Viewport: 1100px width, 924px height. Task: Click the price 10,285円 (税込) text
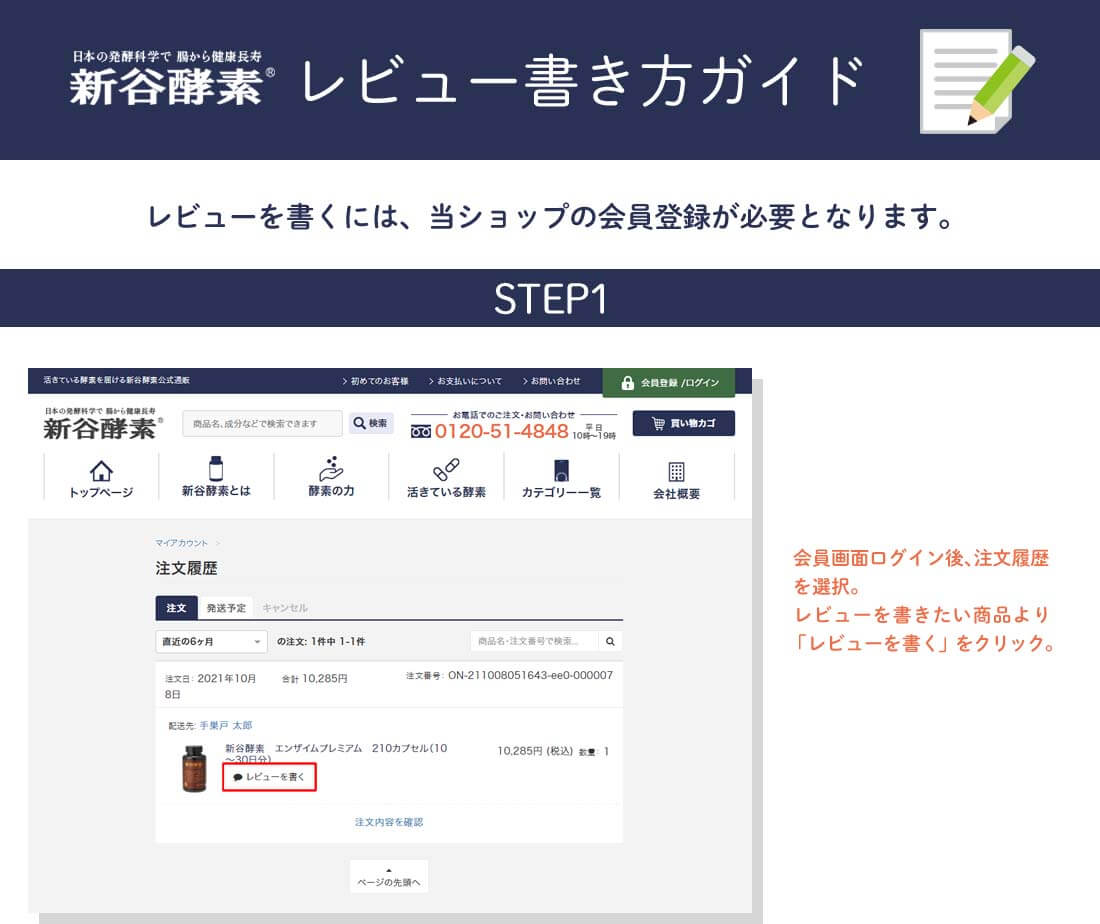click(535, 751)
